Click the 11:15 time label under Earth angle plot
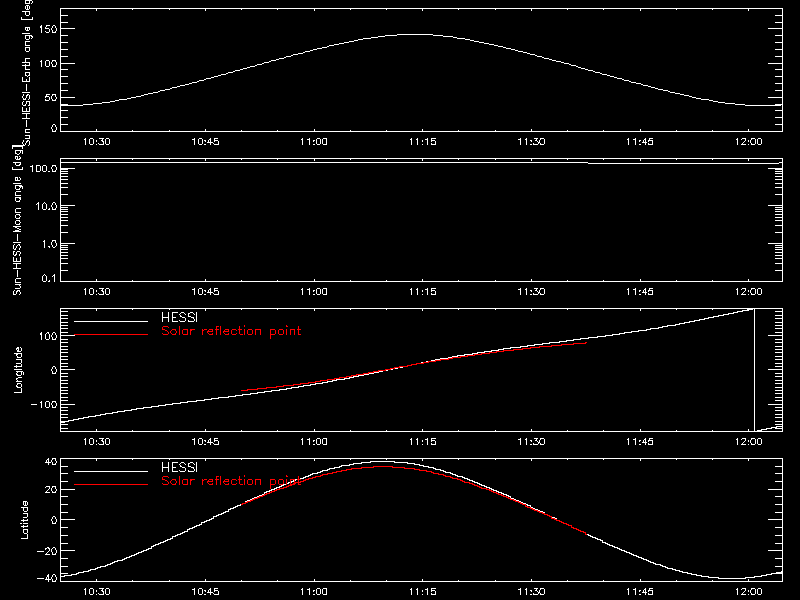 [x=422, y=142]
